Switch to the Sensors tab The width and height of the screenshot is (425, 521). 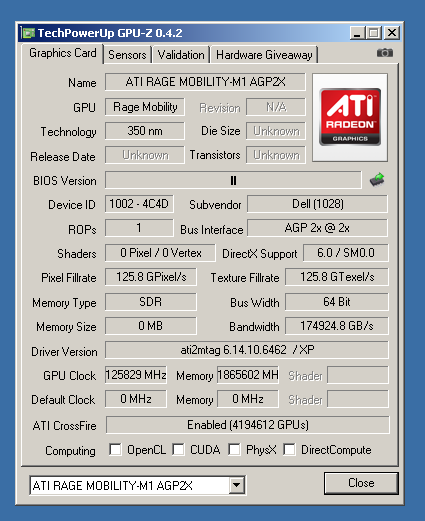point(127,55)
